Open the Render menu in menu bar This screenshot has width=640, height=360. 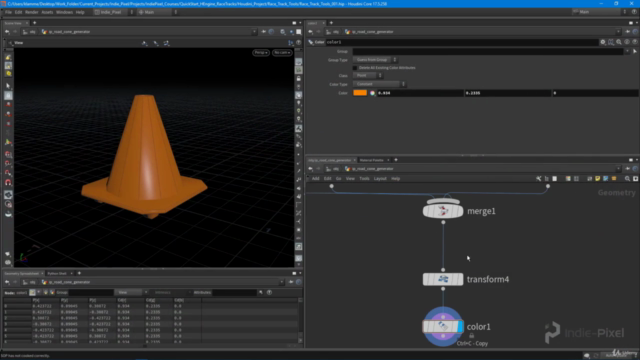(31, 12)
